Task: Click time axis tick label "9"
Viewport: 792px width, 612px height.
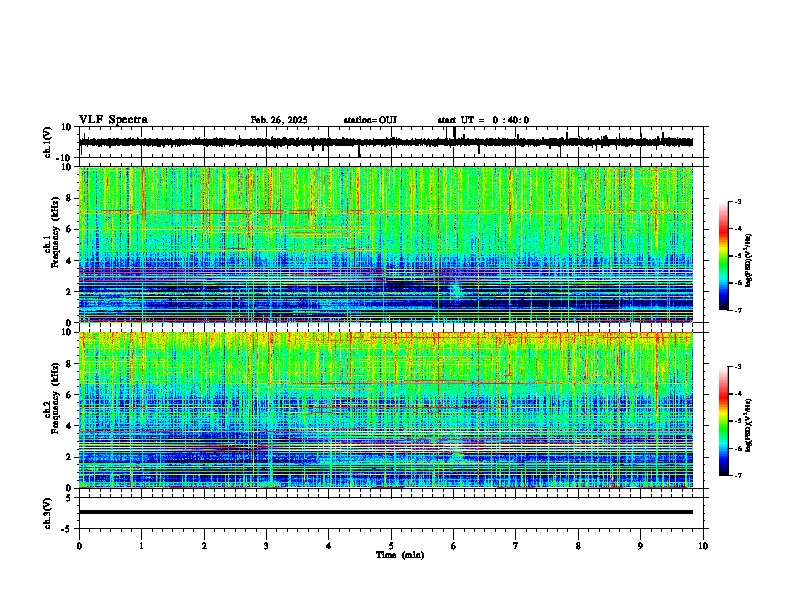Action: tap(640, 546)
